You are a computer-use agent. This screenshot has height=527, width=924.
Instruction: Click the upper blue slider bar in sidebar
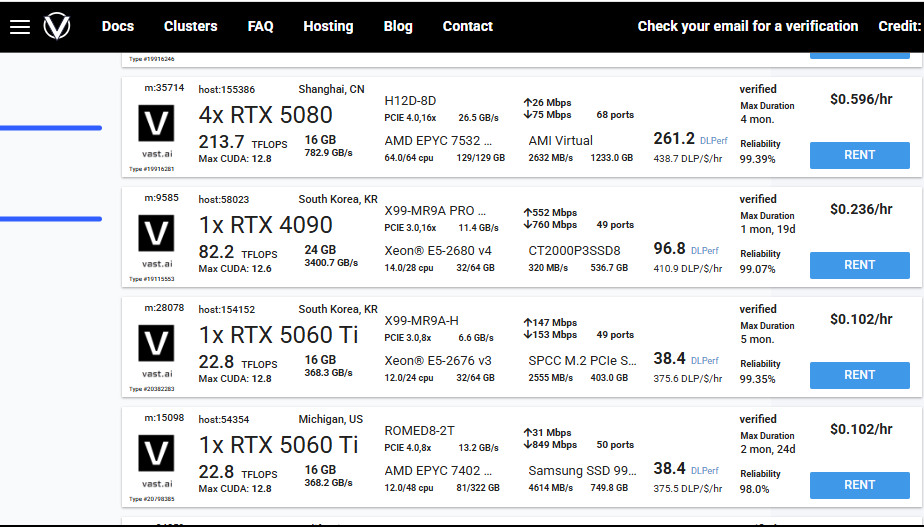click(x=51, y=128)
